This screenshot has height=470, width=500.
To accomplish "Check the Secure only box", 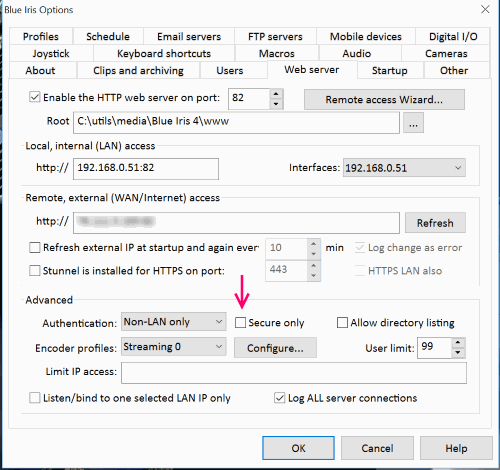I will tap(240, 322).
